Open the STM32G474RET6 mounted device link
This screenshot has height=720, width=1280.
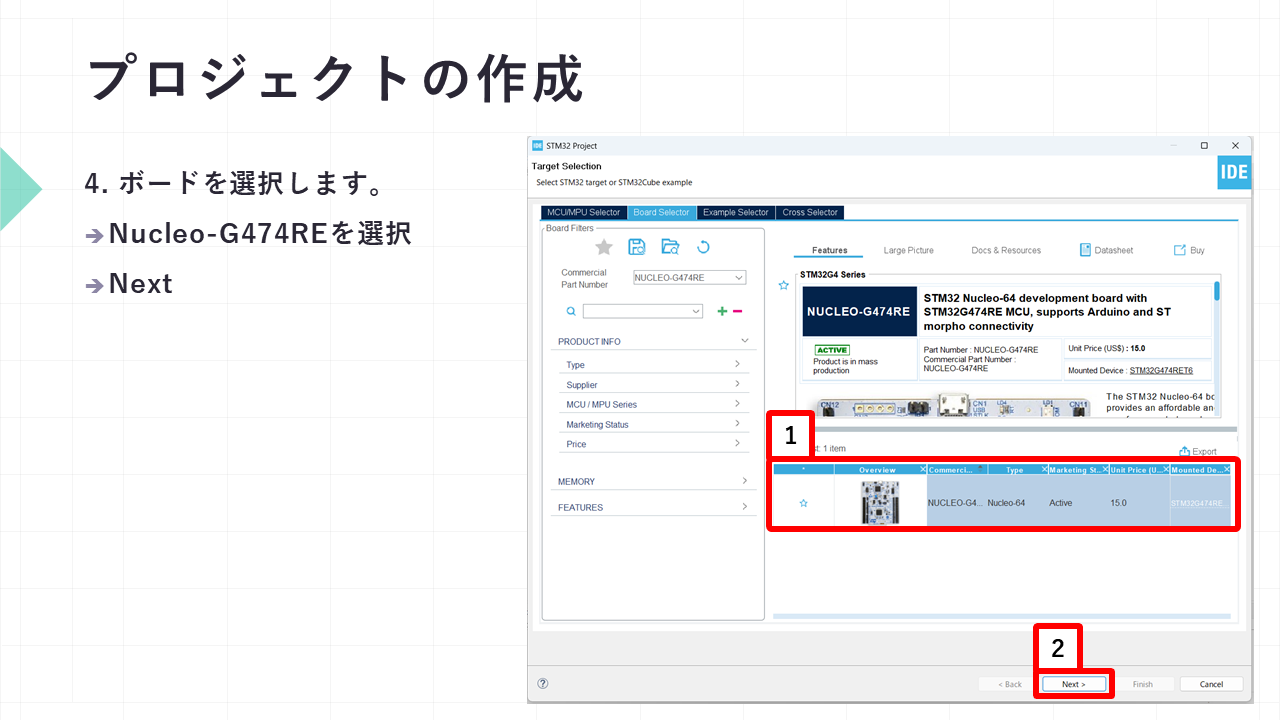coord(1161,370)
